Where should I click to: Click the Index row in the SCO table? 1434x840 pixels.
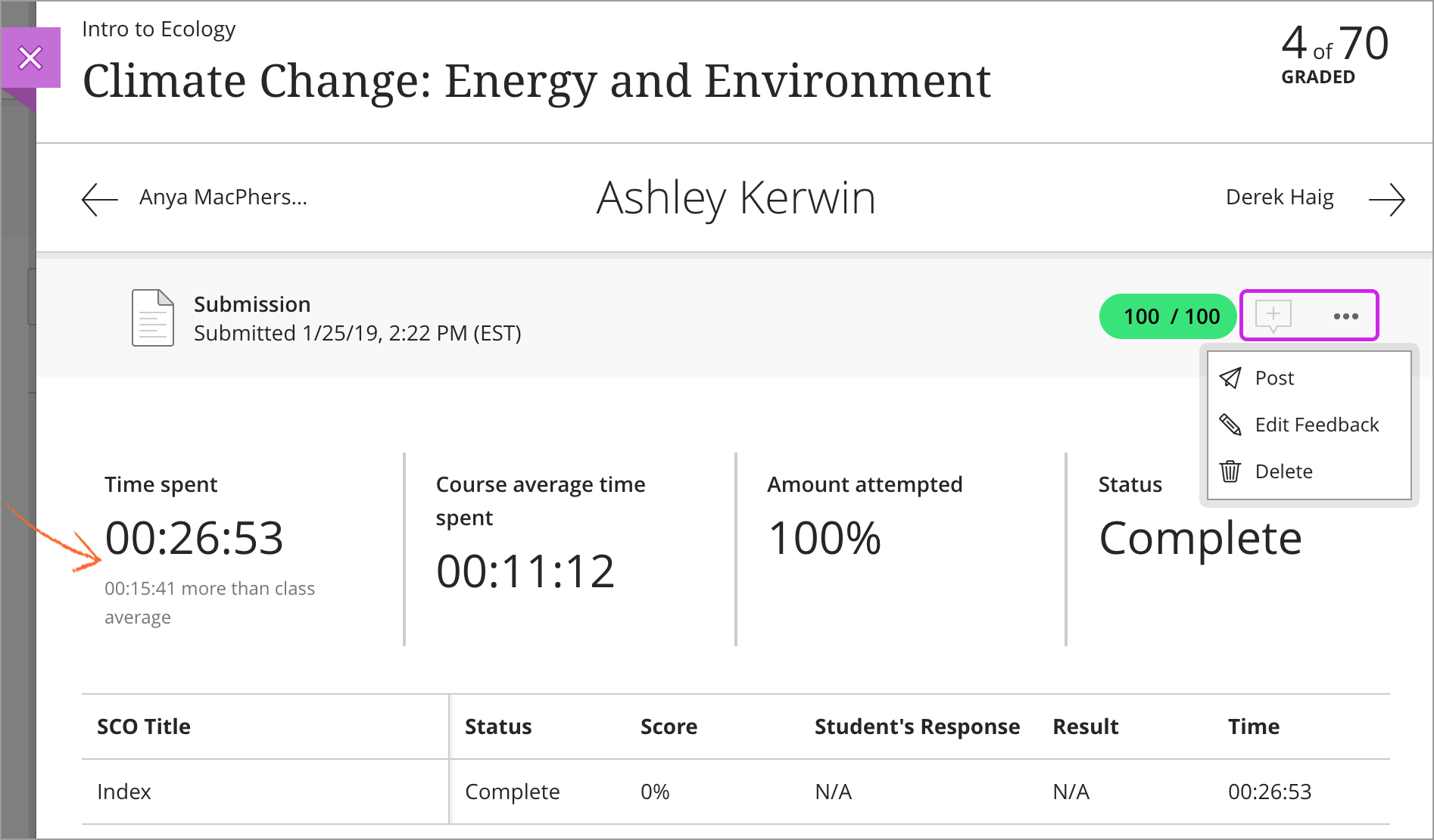[124, 791]
